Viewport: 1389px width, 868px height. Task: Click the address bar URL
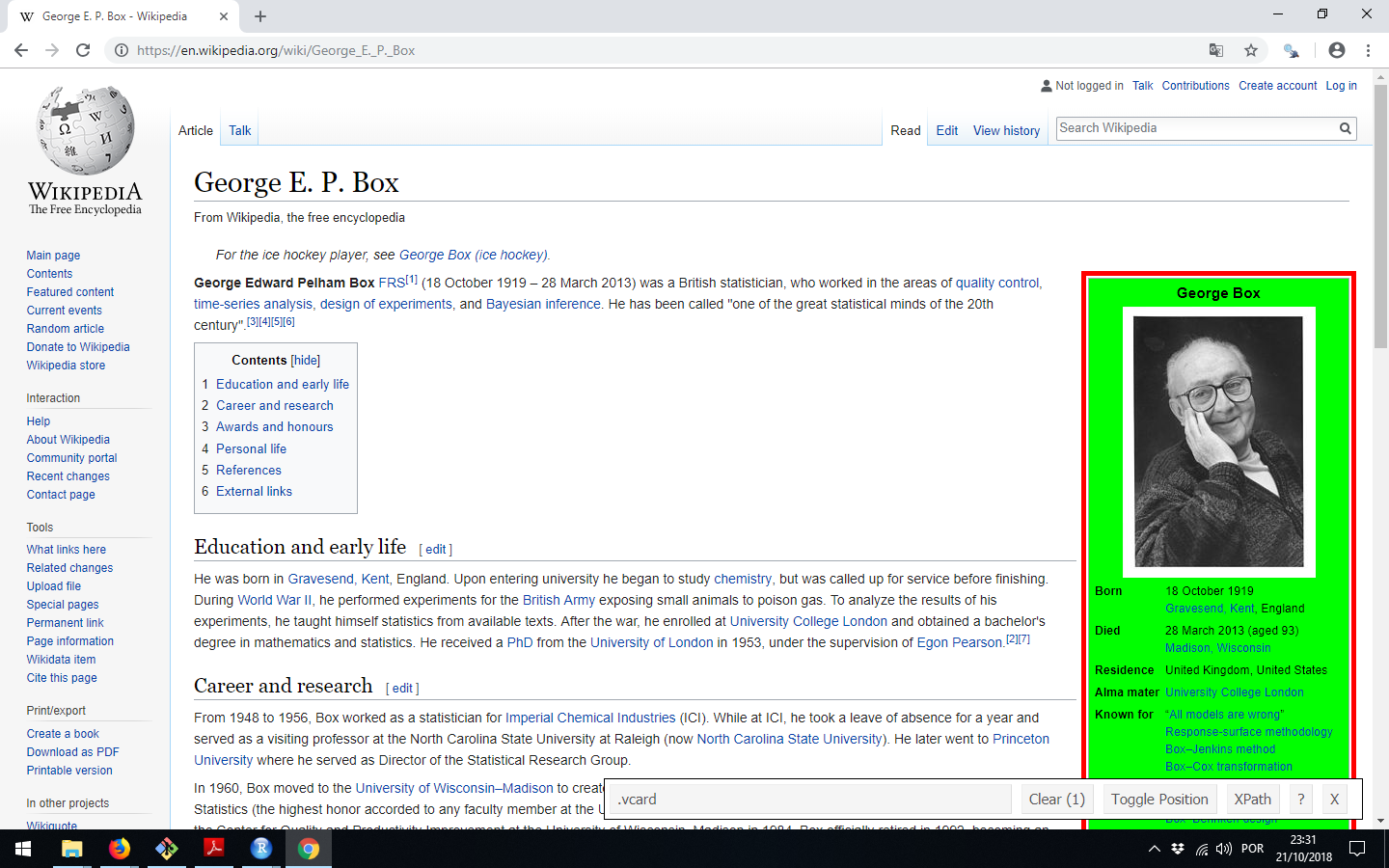coord(276,50)
